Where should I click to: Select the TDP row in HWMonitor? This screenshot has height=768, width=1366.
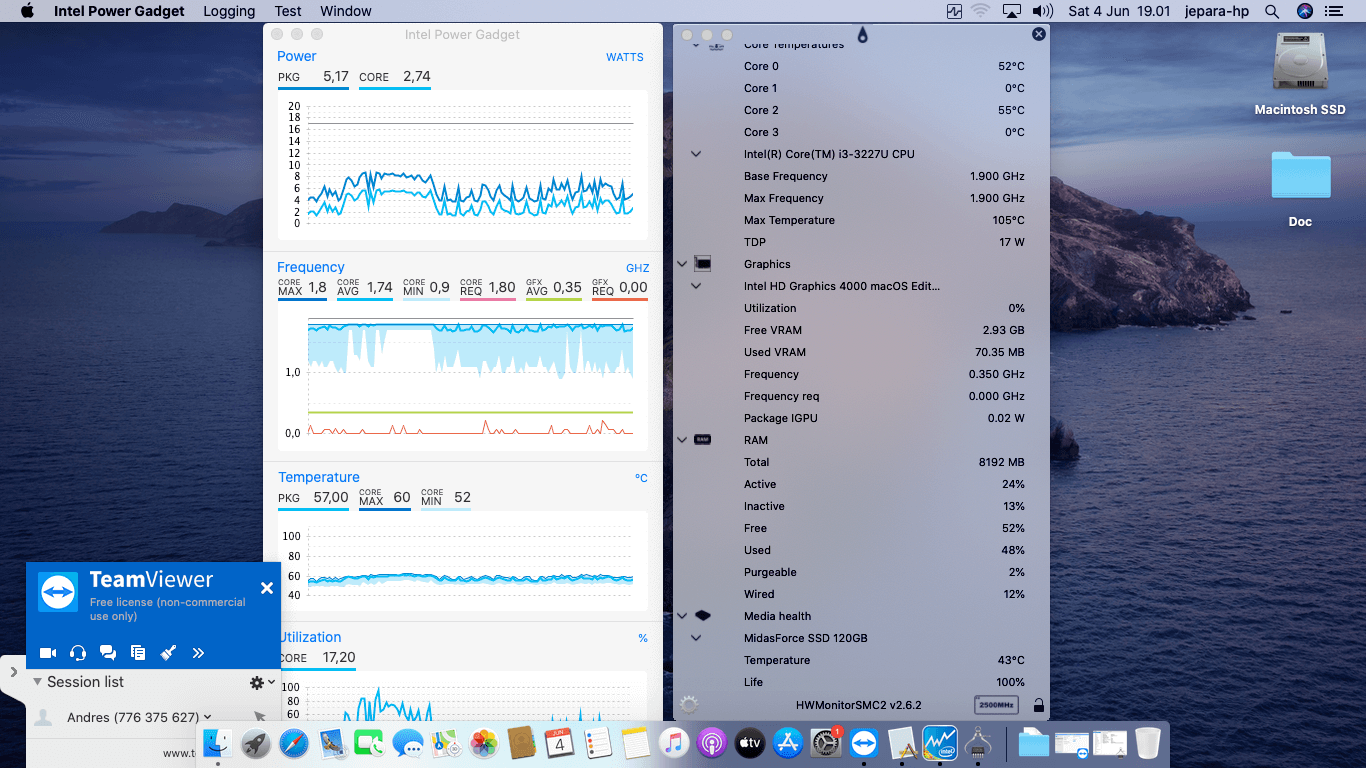coord(861,242)
